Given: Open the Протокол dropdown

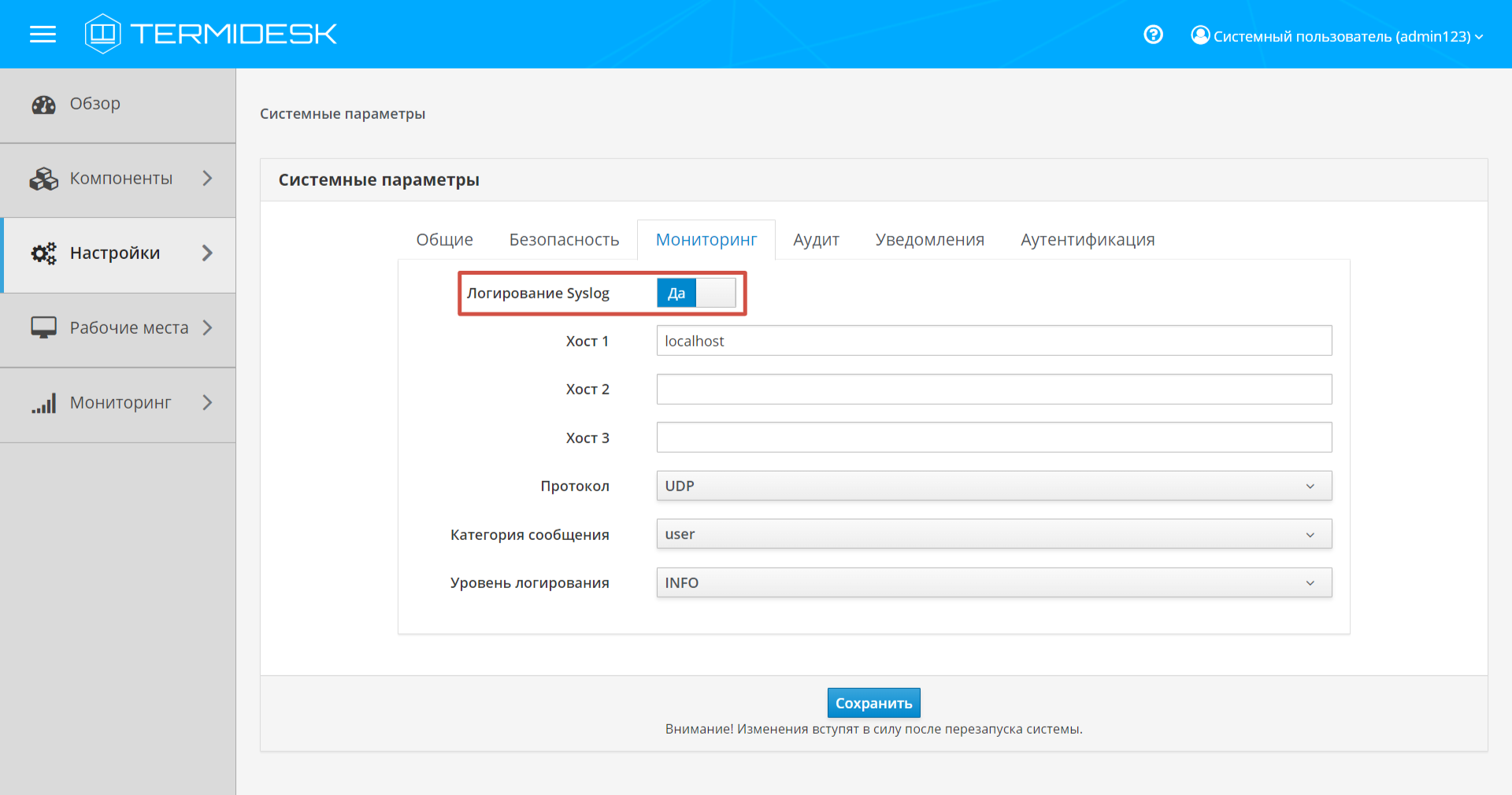Looking at the screenshot, I should pos(994,486).
